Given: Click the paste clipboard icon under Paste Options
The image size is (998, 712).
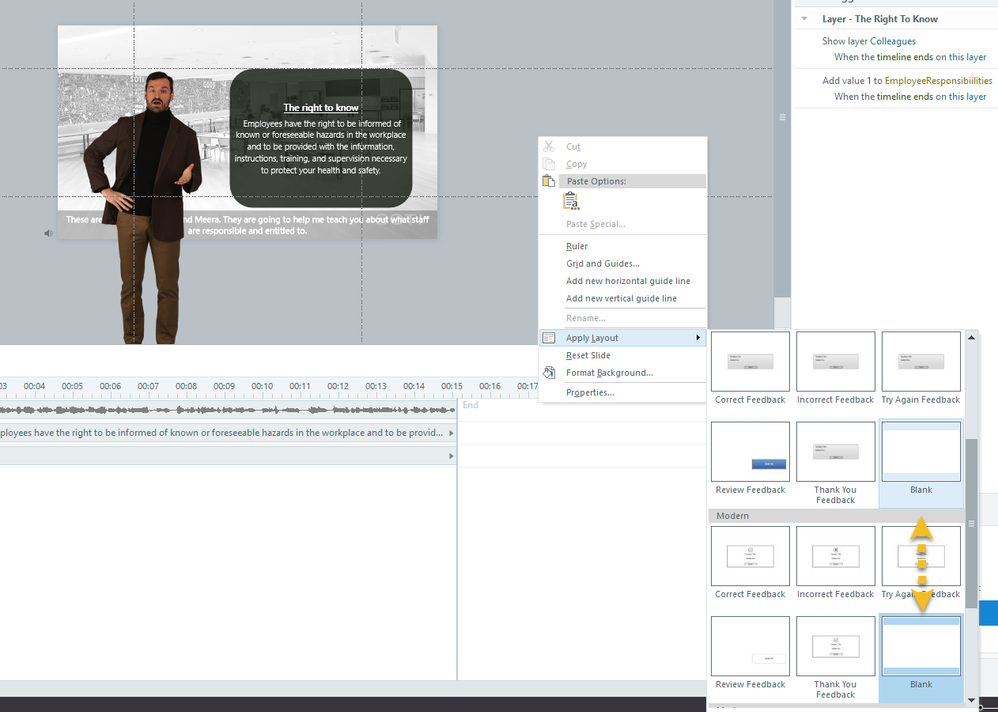Looking at the screenshot, I should 571,202.
